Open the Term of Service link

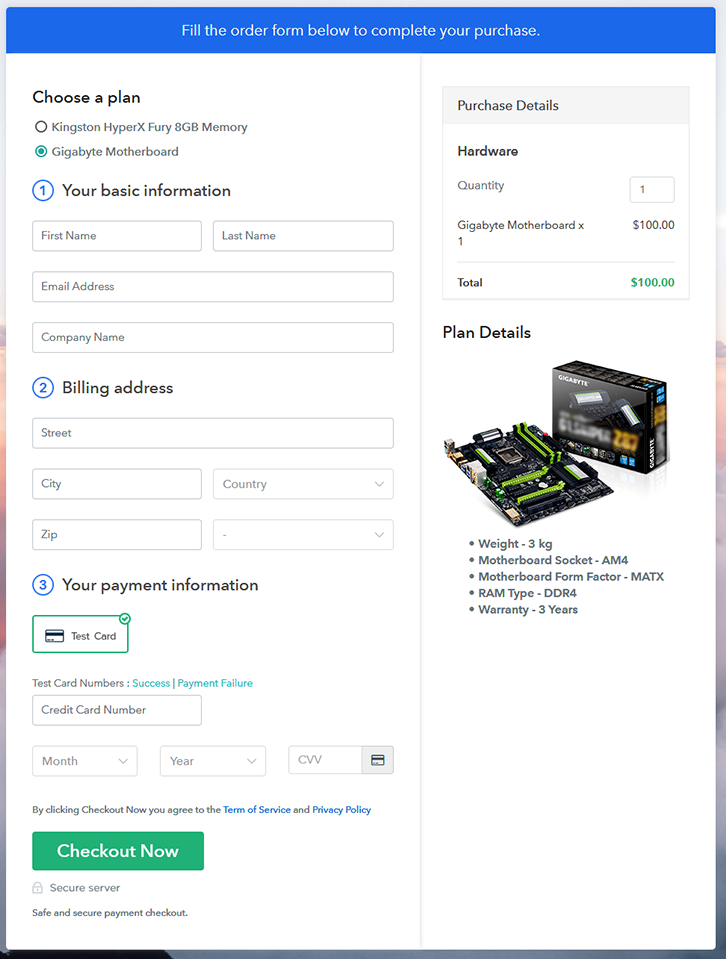(x=256, y=810)
